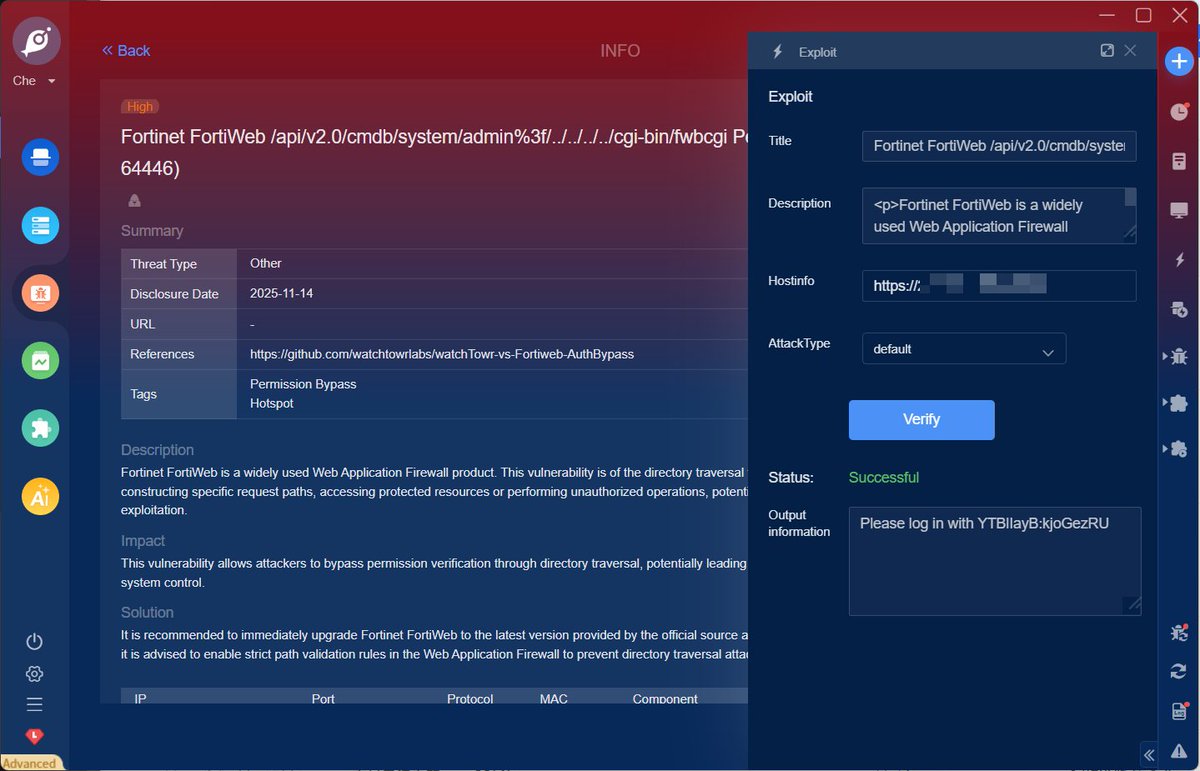Screen dimensions: 1200x771
Task: Click the Summary section heading
Action: [152, 231]
